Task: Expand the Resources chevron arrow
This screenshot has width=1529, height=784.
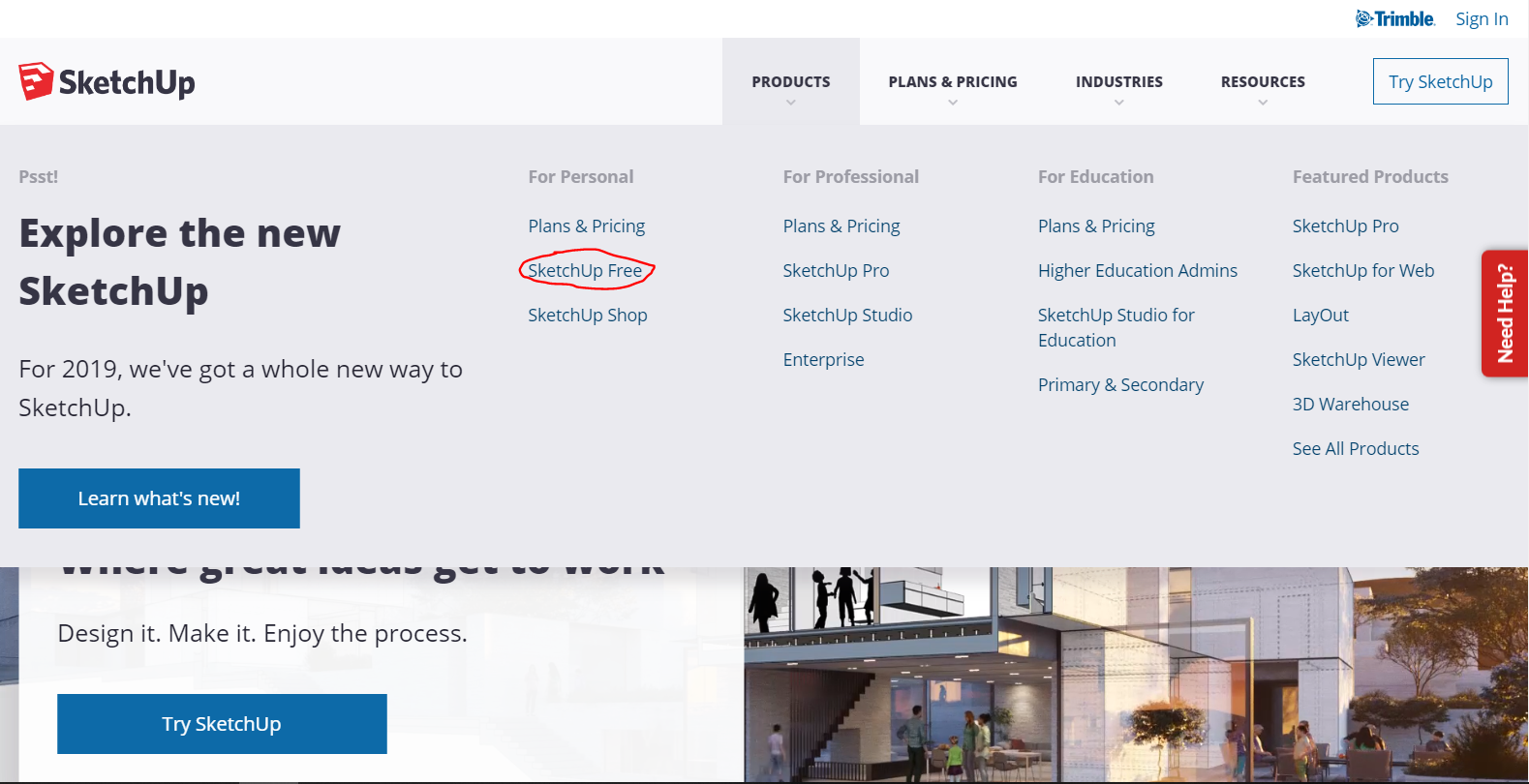Action: point(1263,103)
